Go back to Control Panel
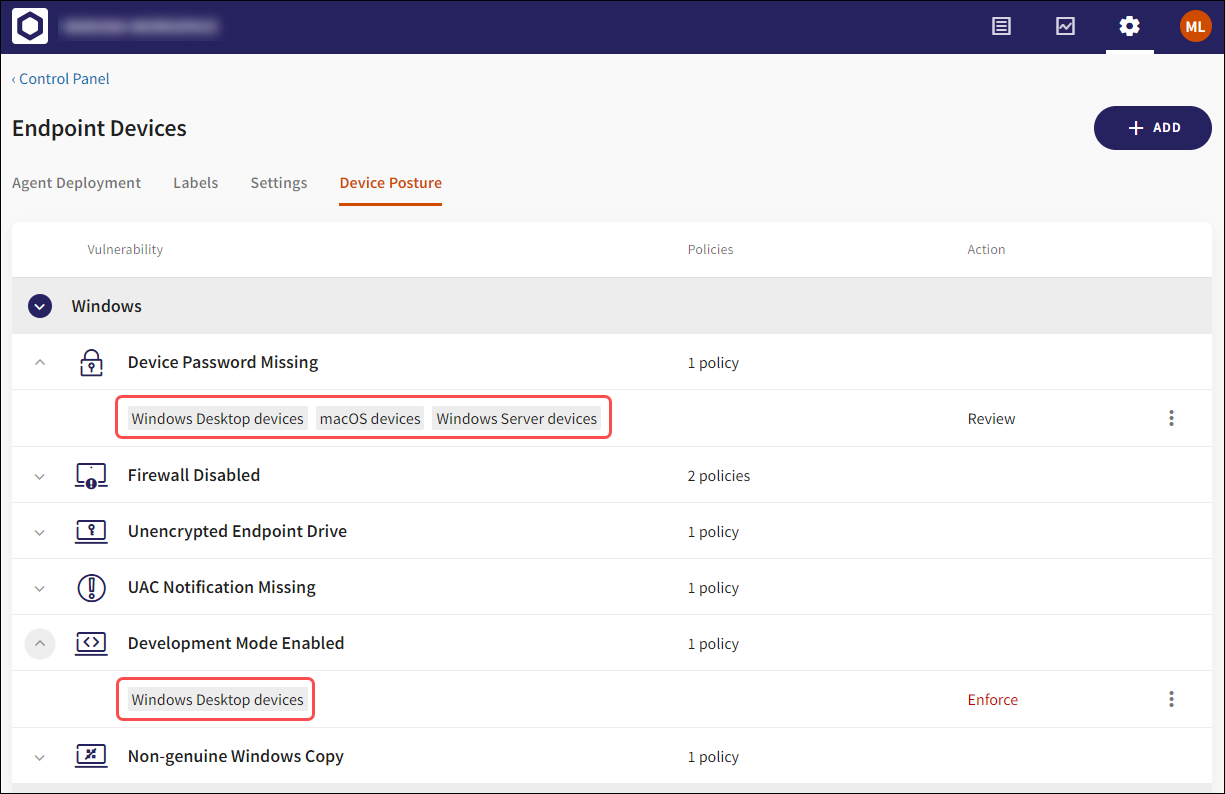Viewport: 1225px width, 794px height. (x=61, y=79)
